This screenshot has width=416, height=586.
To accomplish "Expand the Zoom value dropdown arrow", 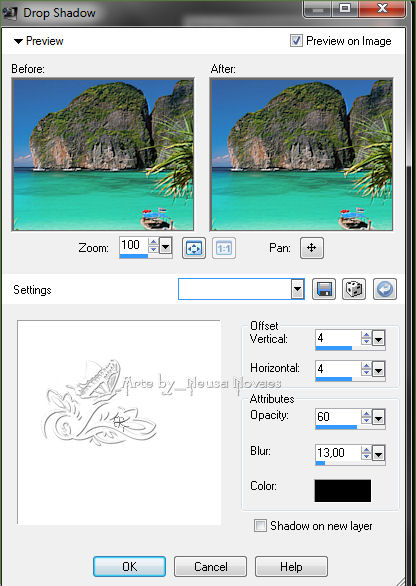I will coord(166,246).
